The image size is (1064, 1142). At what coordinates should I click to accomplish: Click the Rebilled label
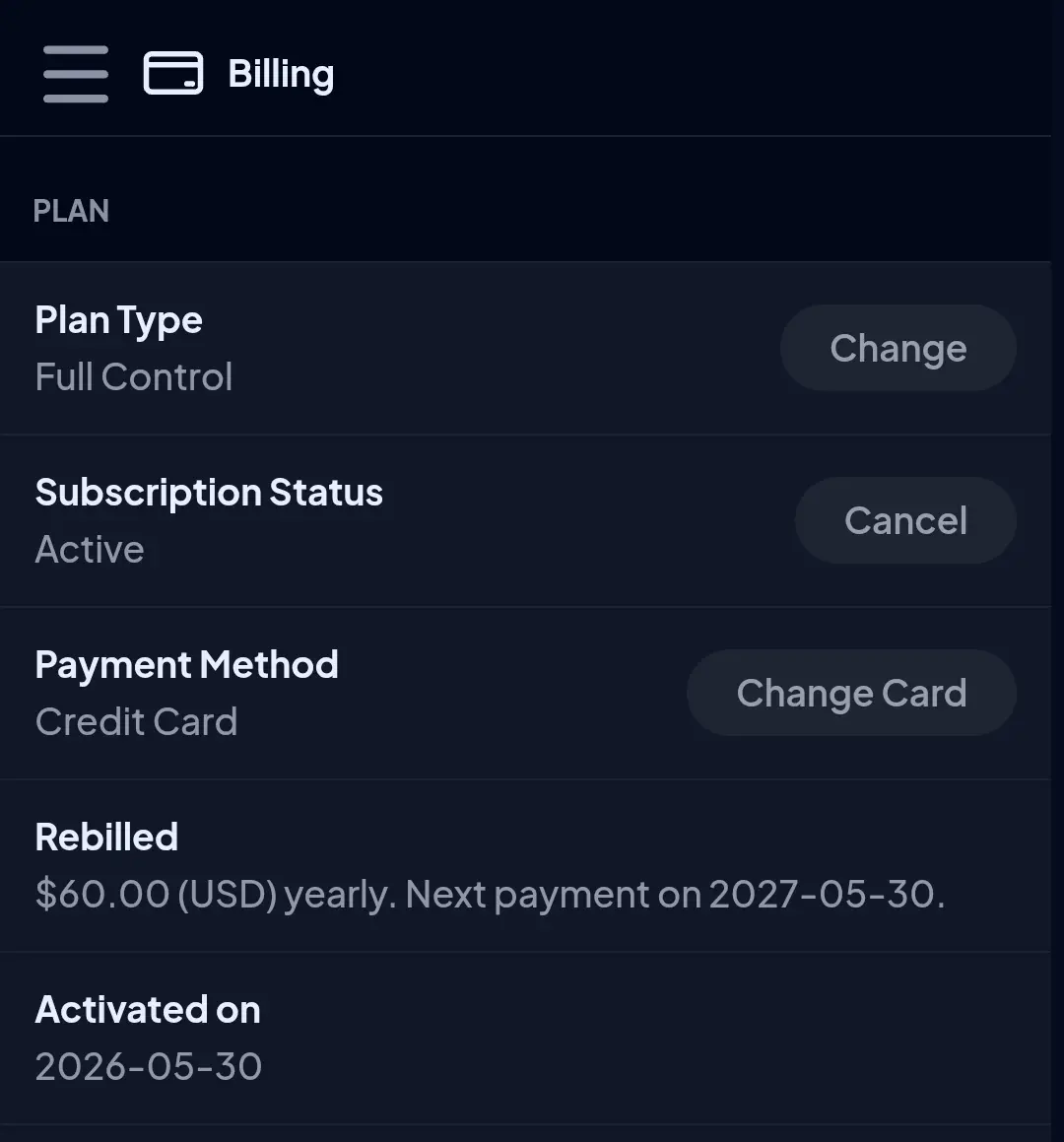106,837
